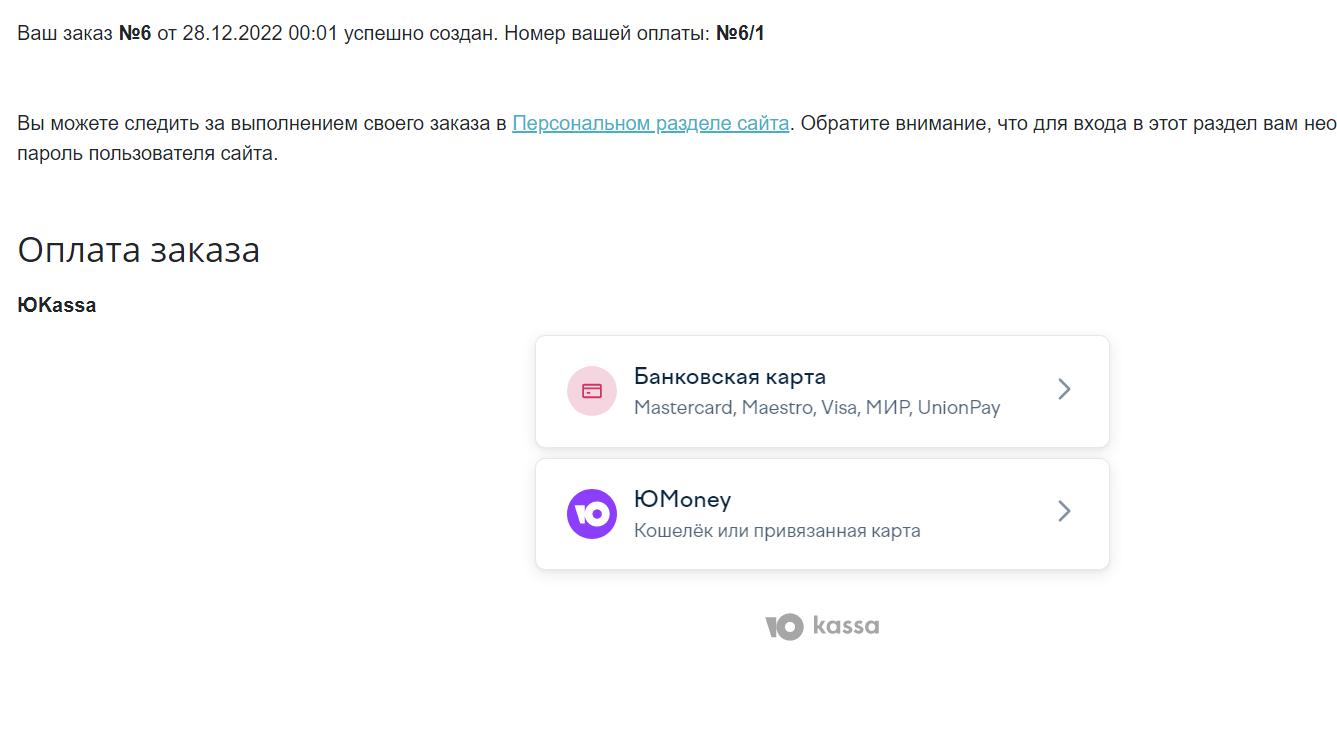Expand the Банковская карта chevron arrow
Screen dimensions: 1337x737
[1064, 390]
